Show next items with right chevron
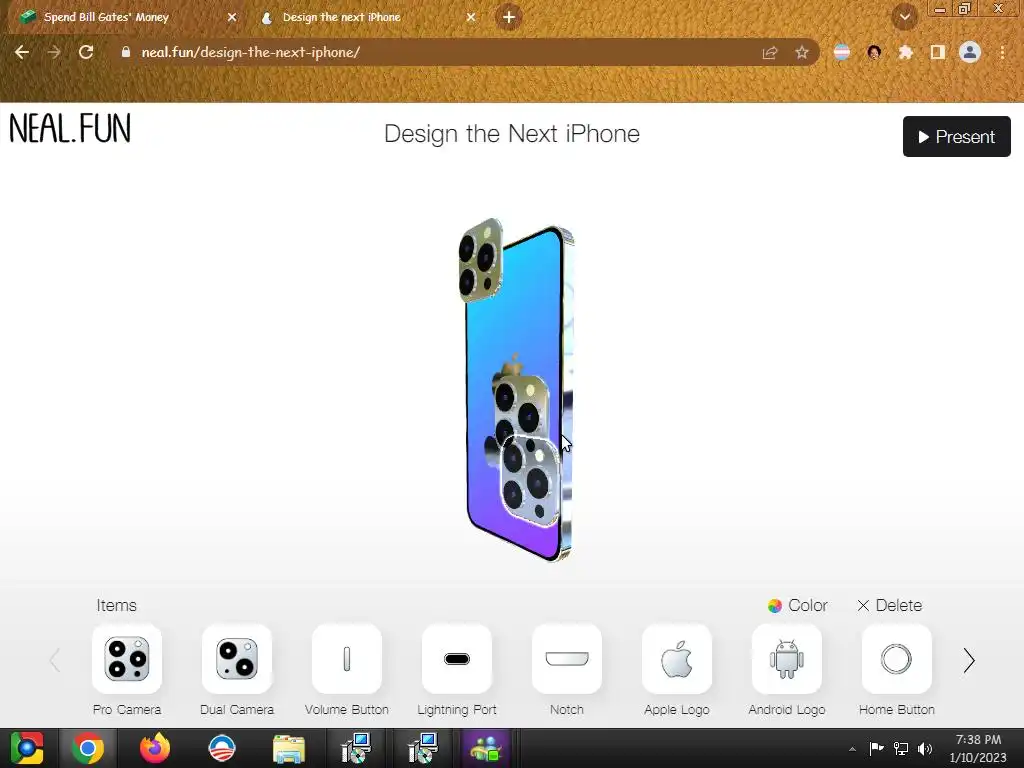The image size is (1024, 768). pyautogui.click(x=969, y=660)
